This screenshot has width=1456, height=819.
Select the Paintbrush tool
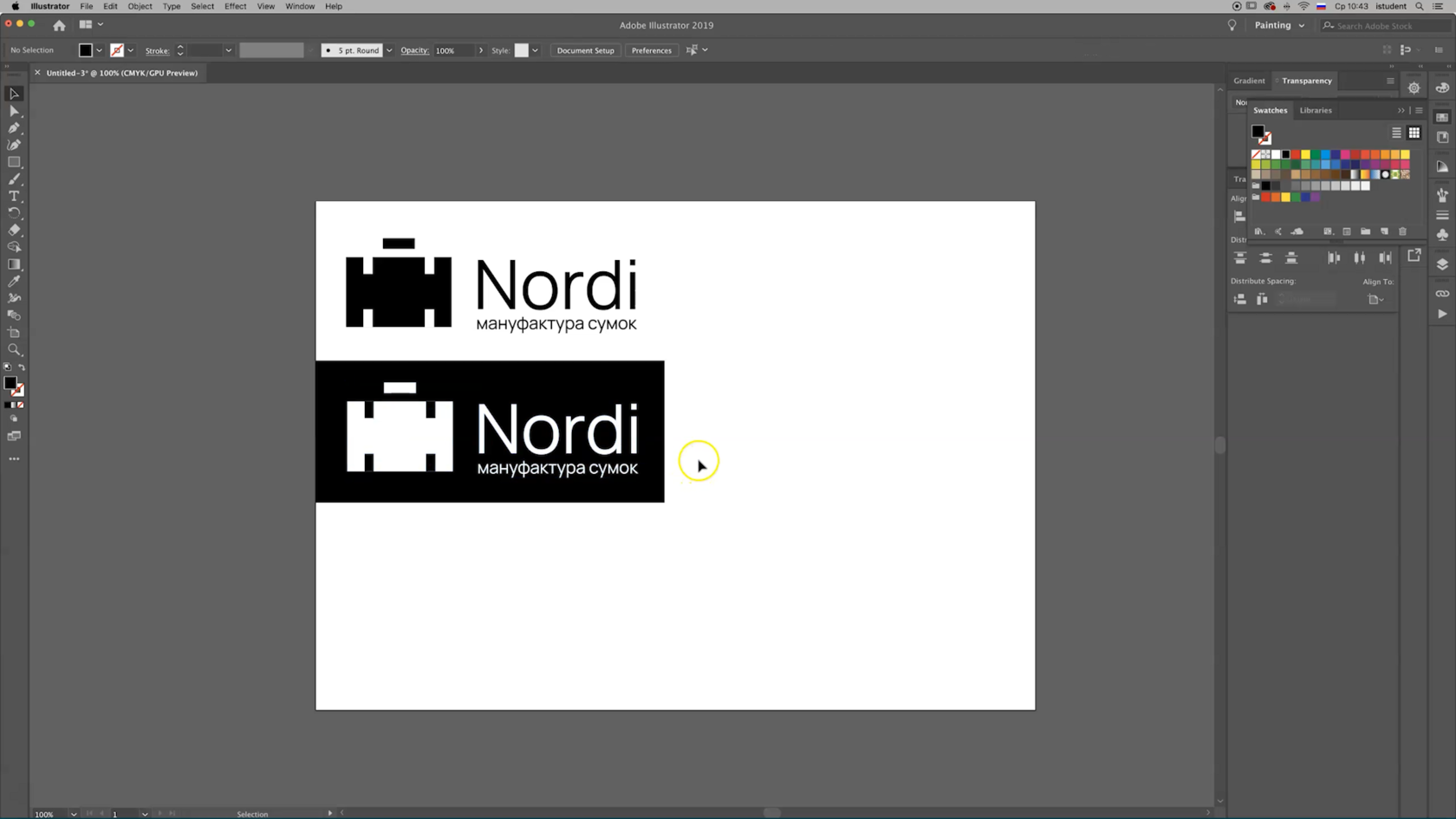point(14,179)
